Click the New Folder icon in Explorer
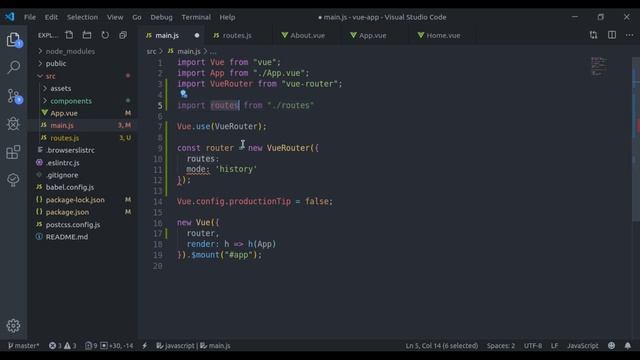Viewport: 640px width, 360px height. tap(87, 35)
